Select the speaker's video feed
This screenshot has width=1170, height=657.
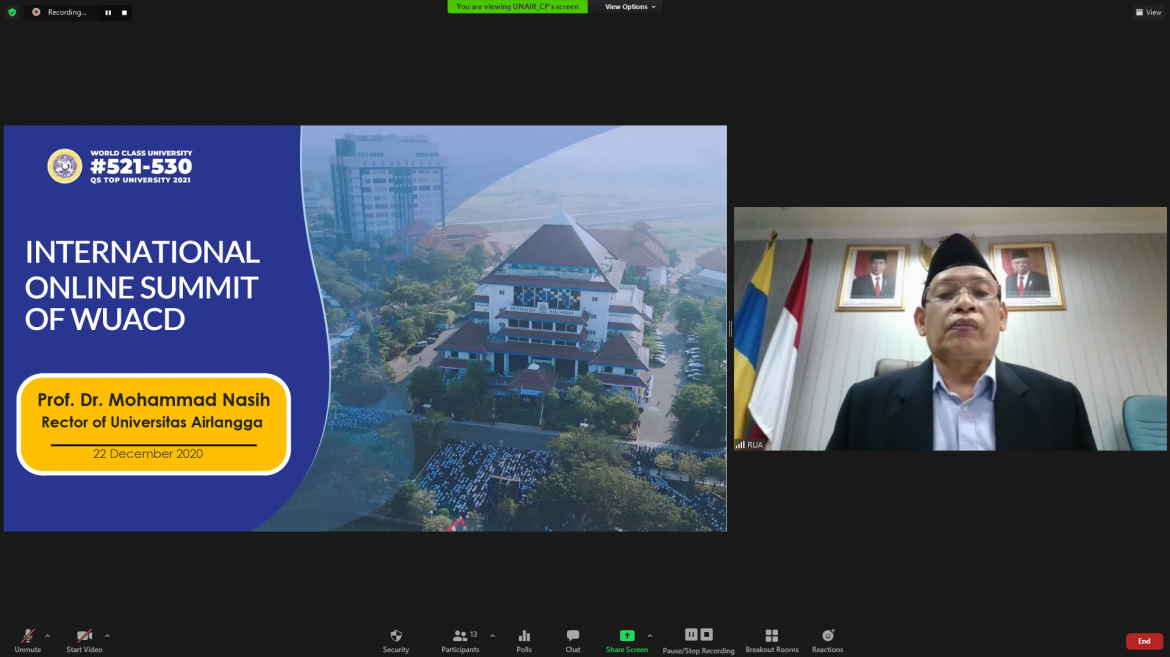(950, 328)
